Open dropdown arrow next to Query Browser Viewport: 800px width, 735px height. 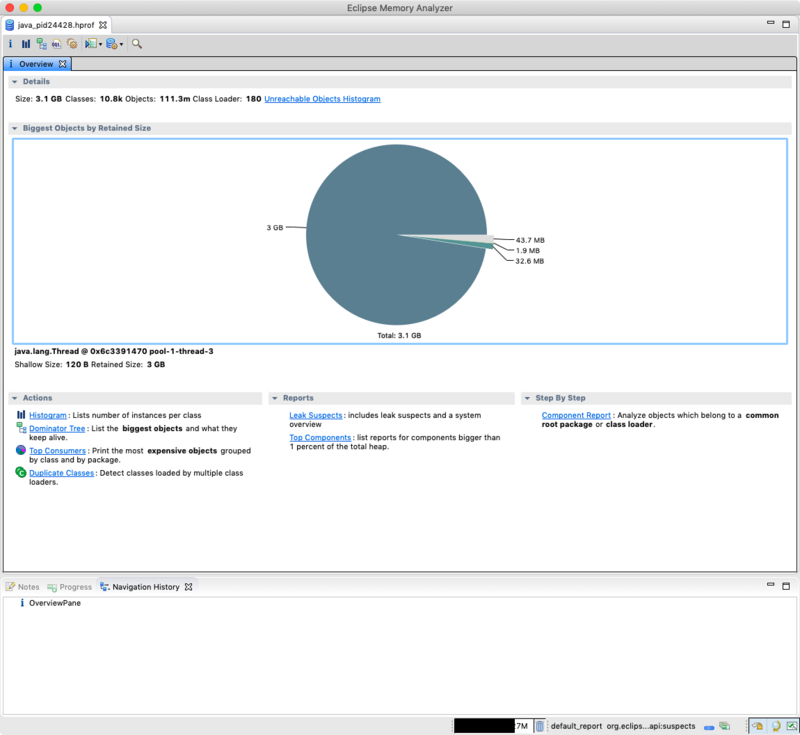pyautogui.click(x=121, y=44)
